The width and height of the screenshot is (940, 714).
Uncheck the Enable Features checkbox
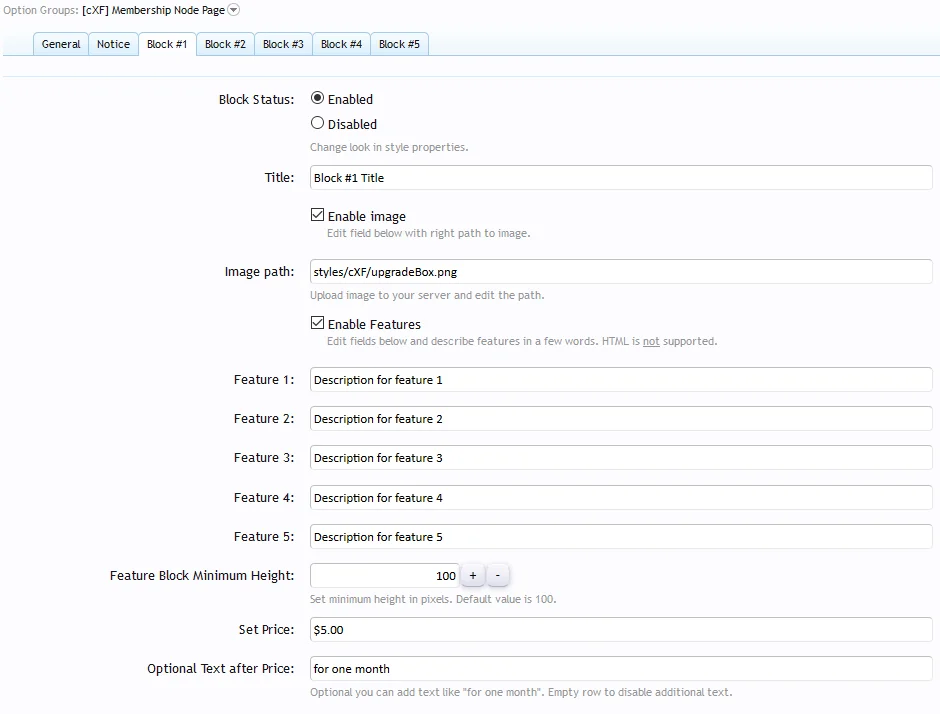[x=318, y=324]
